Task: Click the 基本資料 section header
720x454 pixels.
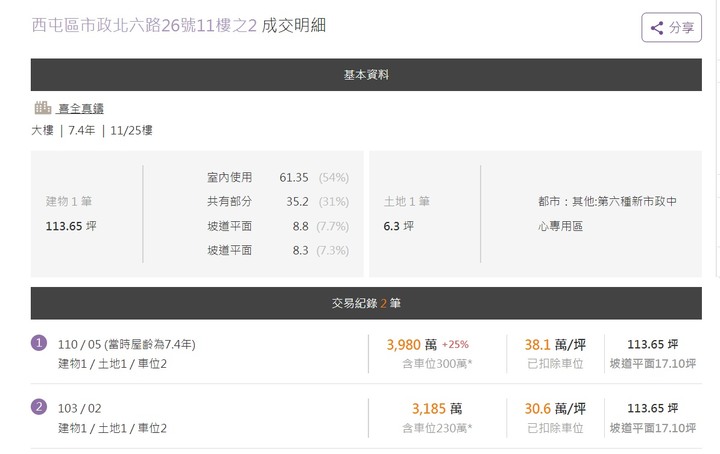Action: coord(366,75)
